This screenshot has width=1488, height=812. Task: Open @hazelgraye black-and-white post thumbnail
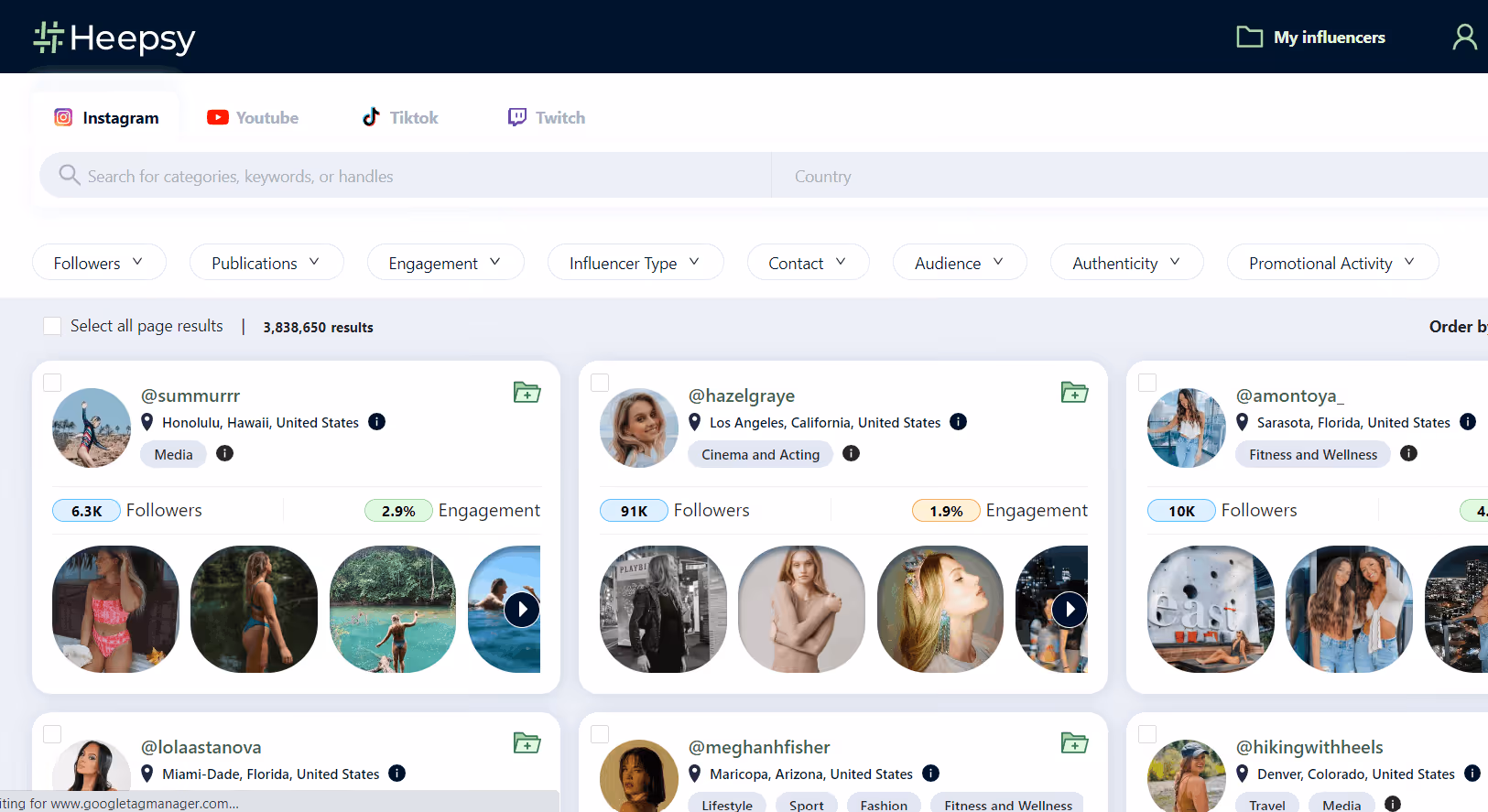coord(663,610)
